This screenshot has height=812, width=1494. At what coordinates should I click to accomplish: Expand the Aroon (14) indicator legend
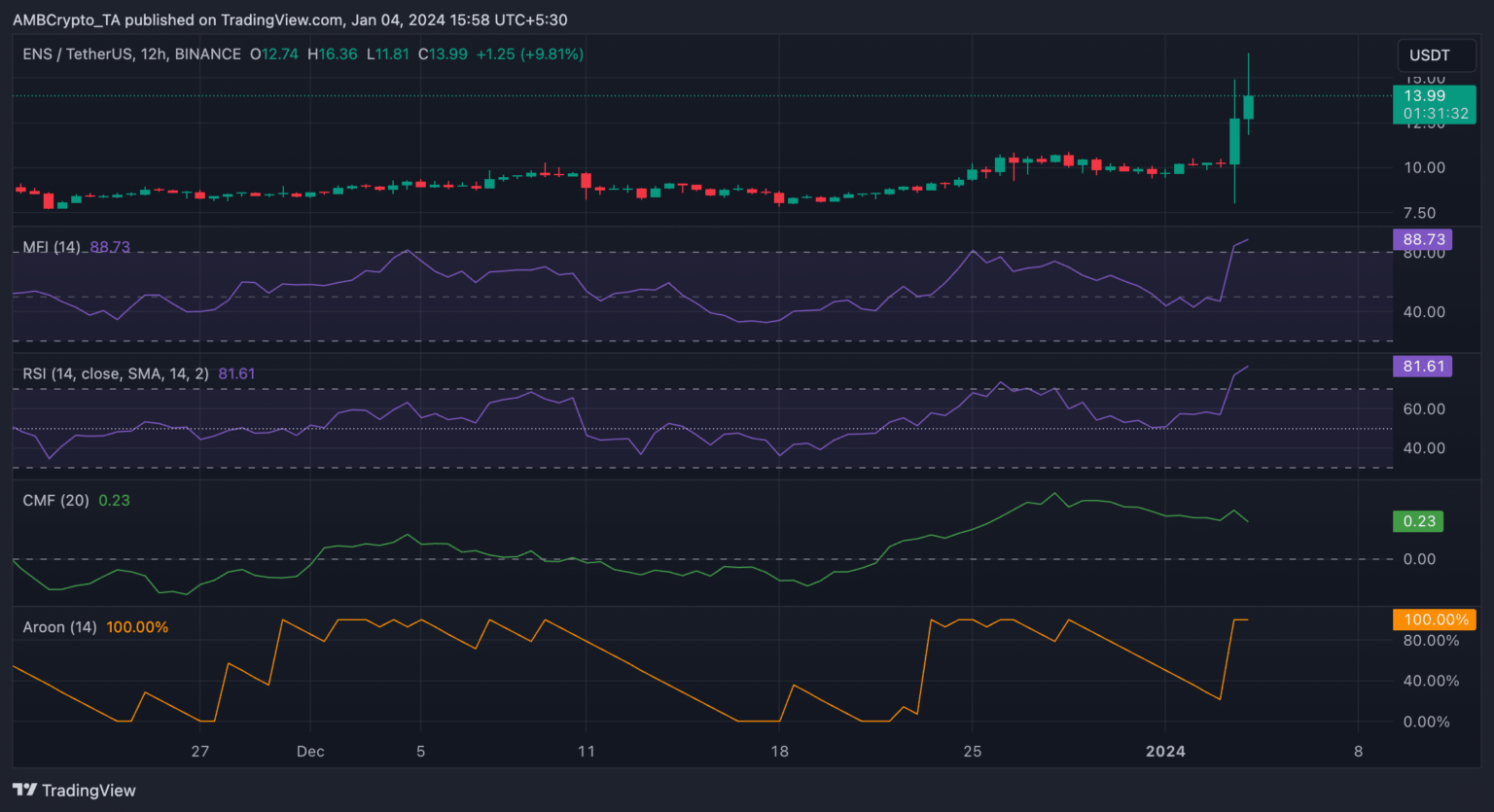(x=59, y=627)
